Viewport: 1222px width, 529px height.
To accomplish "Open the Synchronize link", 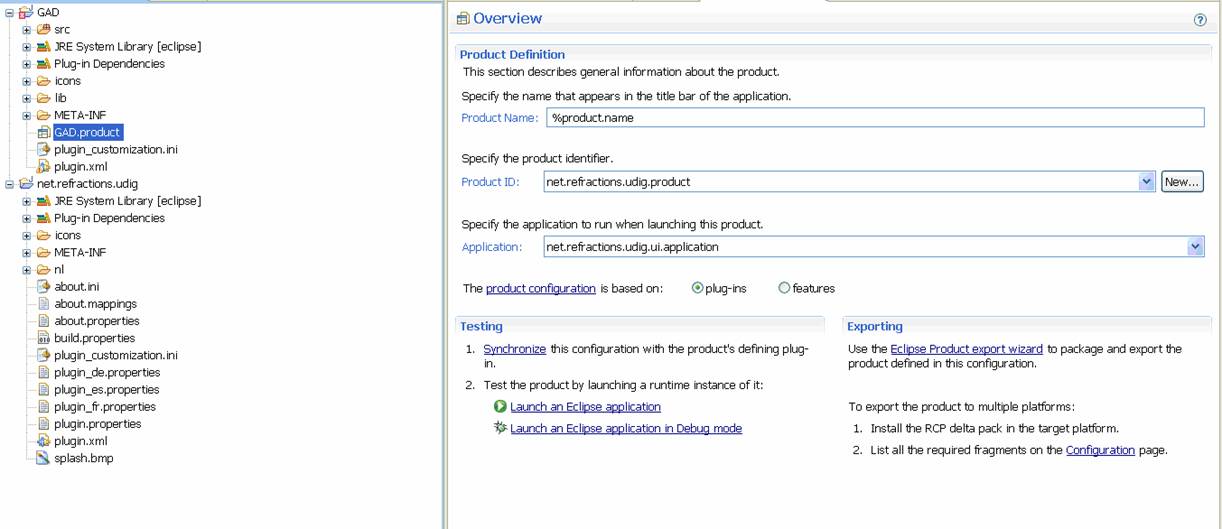I will [x=514, y=349].
